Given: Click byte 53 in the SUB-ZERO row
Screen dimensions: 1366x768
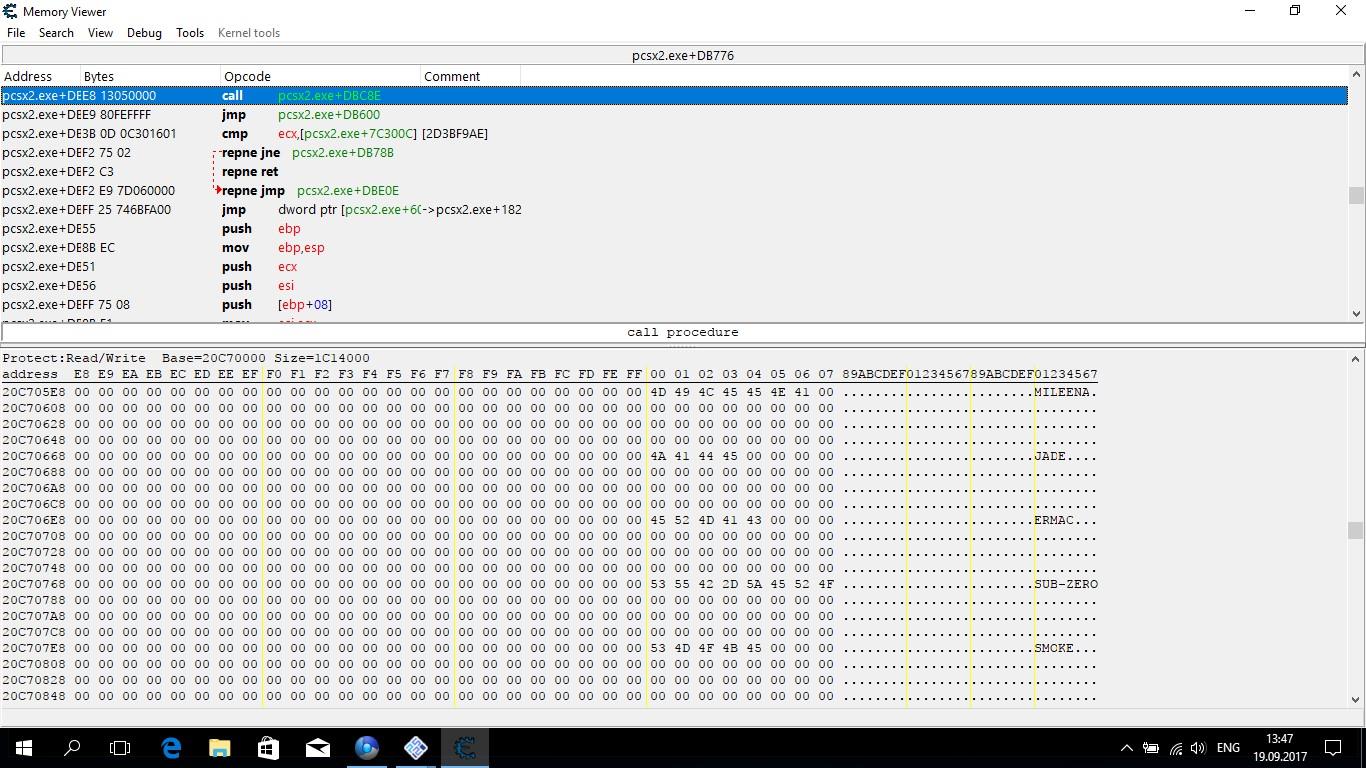Looking at the screenshot, I should [657, 584].
